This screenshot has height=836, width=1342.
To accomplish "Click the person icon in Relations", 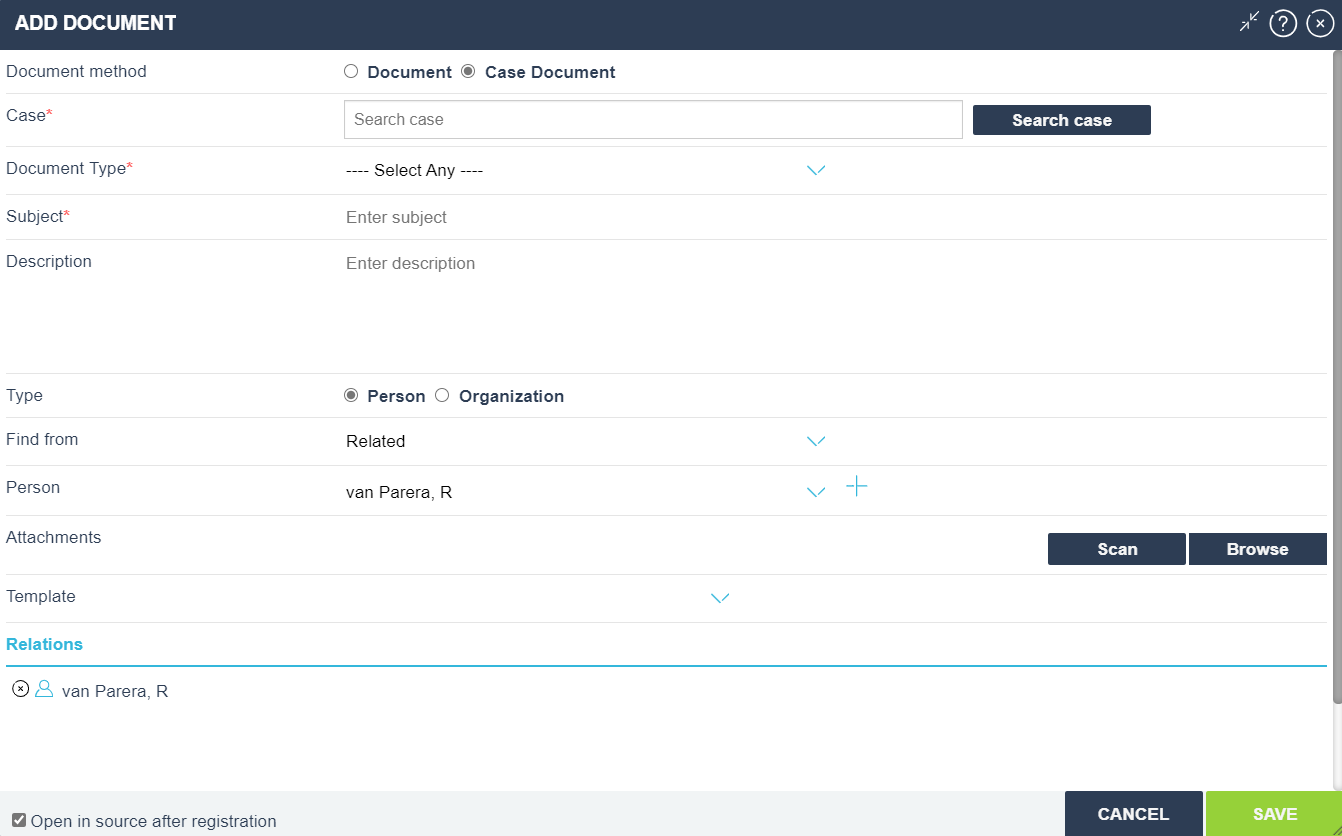I will coord(44,689).
